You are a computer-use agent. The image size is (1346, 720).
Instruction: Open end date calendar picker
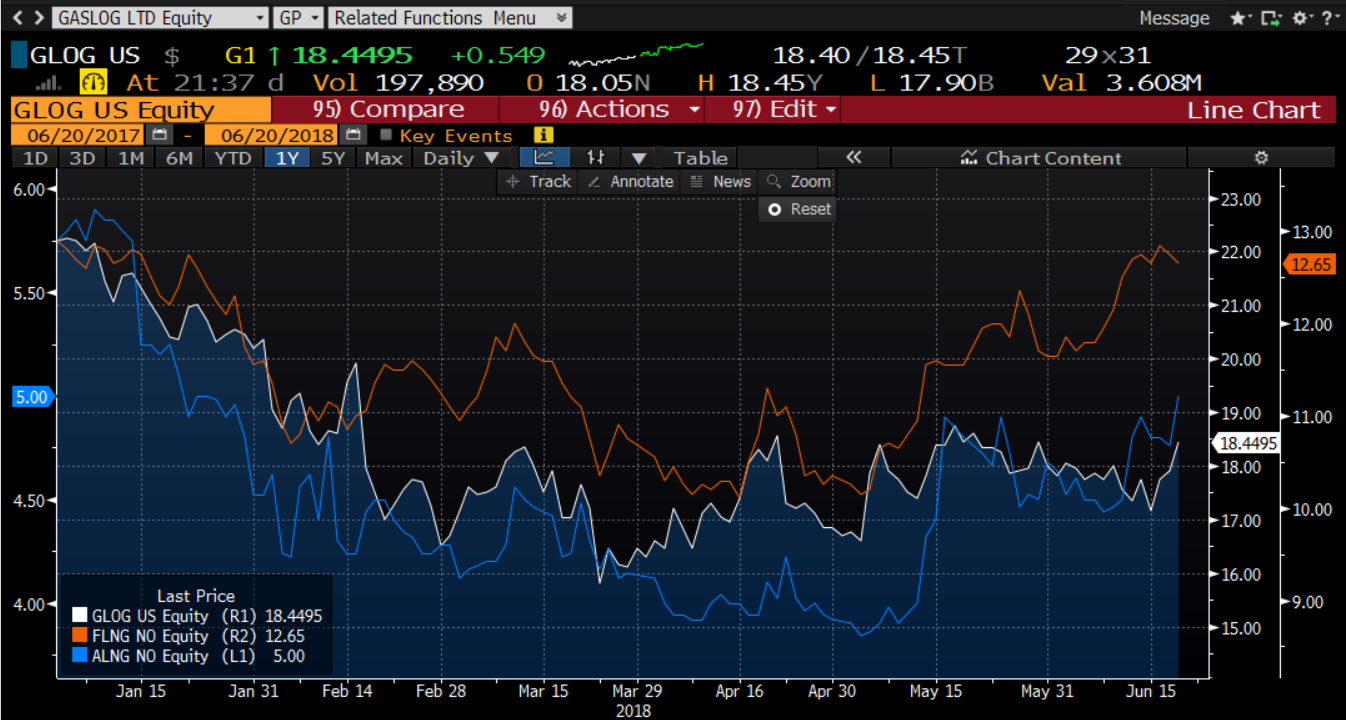[351, 134]
